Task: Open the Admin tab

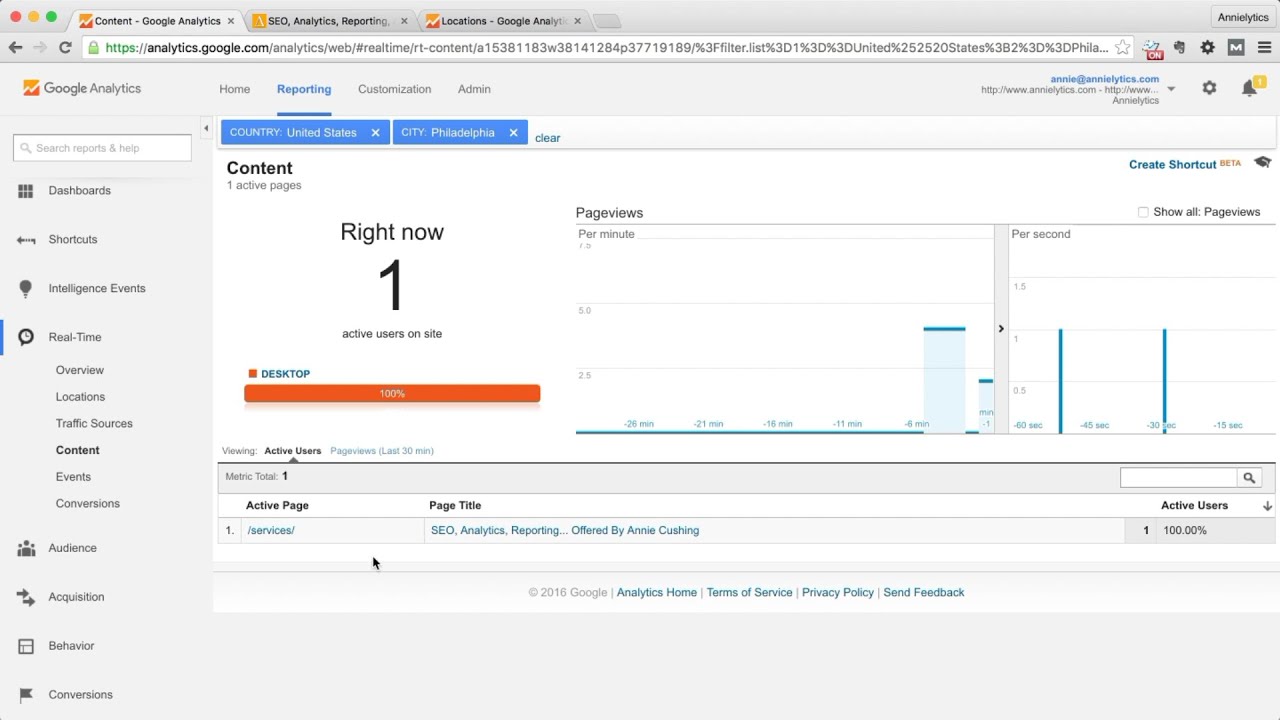Action: [474, 89]
